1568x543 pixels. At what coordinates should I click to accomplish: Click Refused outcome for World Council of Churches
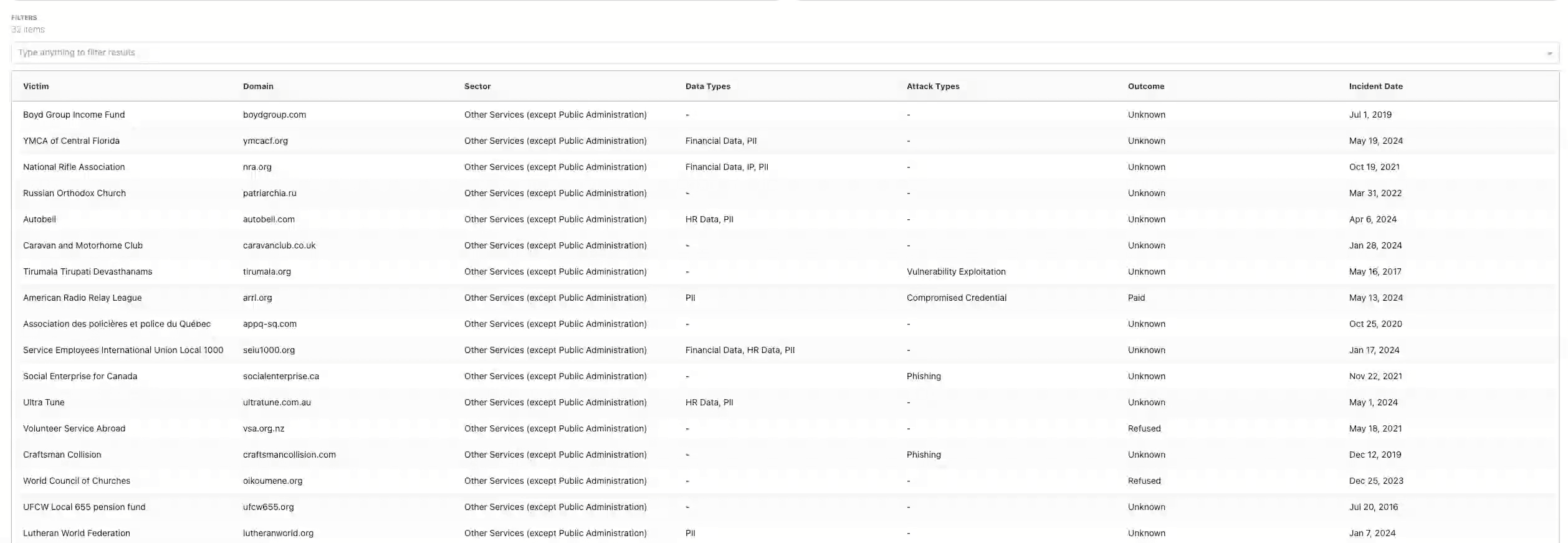tap(1144, 481)
